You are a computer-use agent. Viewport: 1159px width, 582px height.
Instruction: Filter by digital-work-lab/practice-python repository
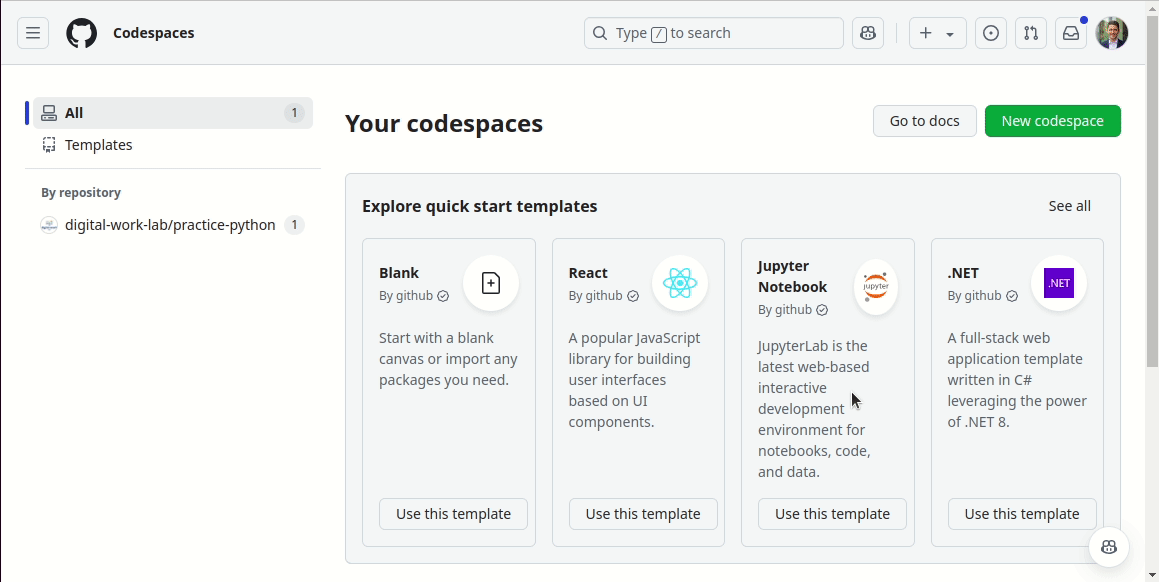pos(170,225)
